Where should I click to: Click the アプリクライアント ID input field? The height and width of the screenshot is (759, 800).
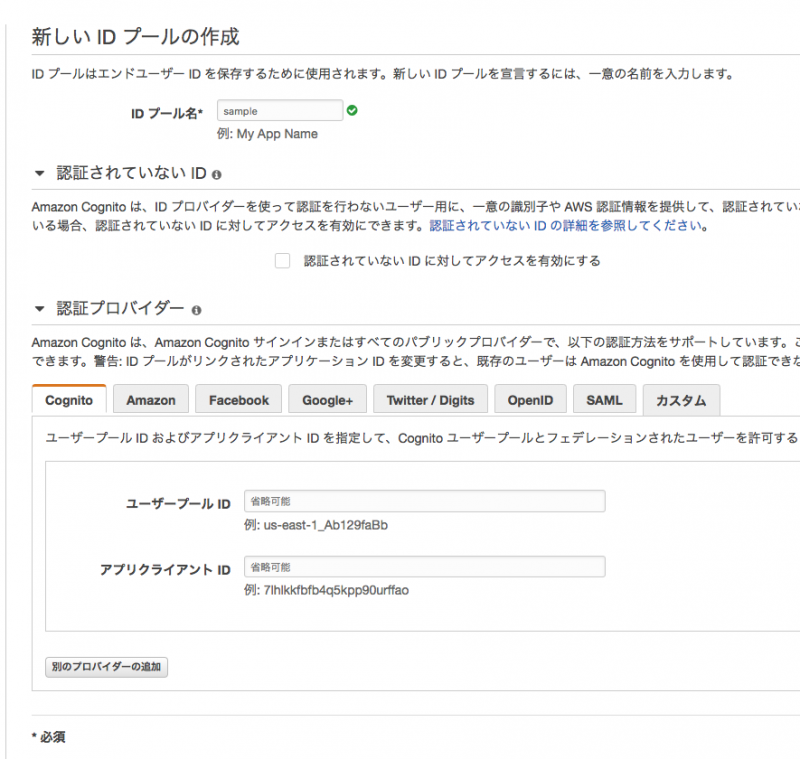click(x=424, y=566)
